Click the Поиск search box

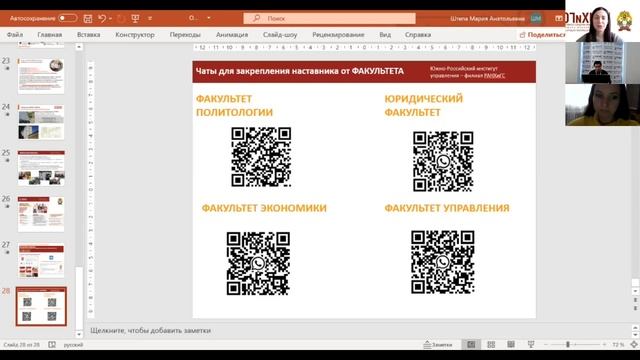pos(329,18)
